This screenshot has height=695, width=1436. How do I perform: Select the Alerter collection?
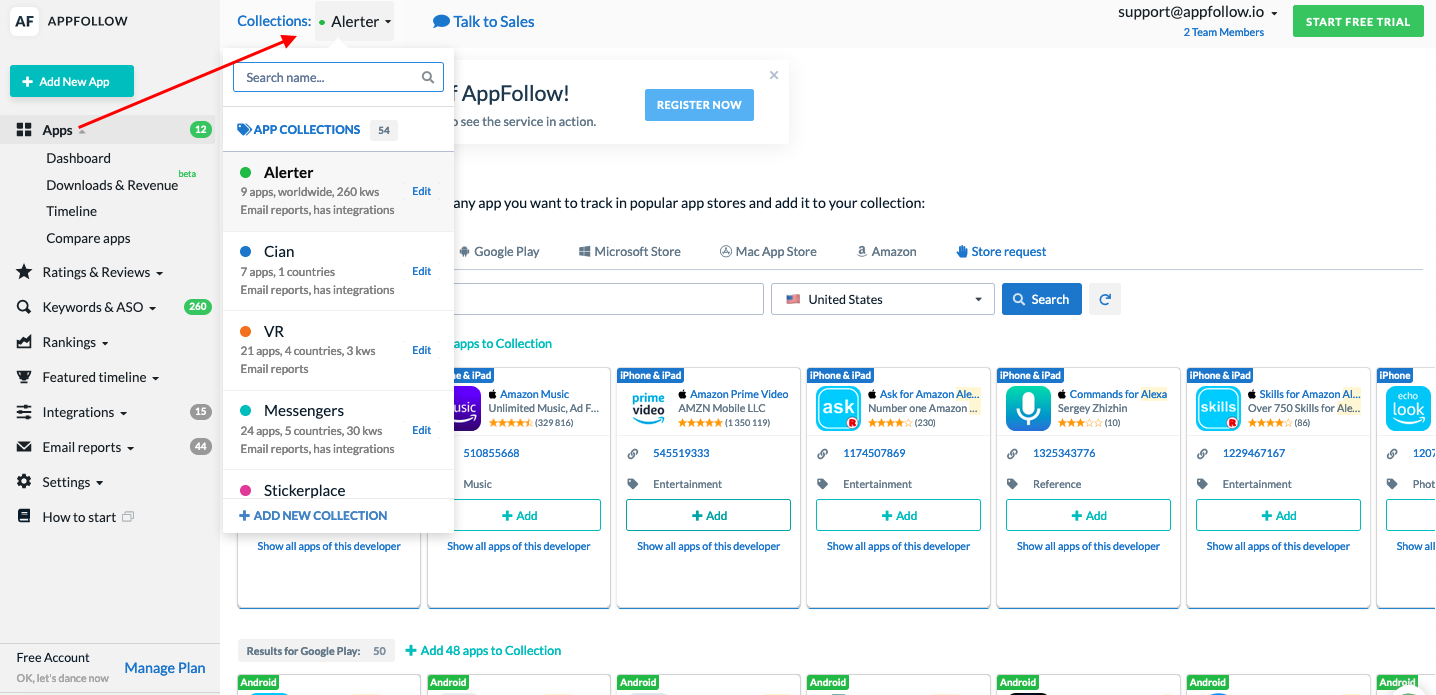(338, 191)
